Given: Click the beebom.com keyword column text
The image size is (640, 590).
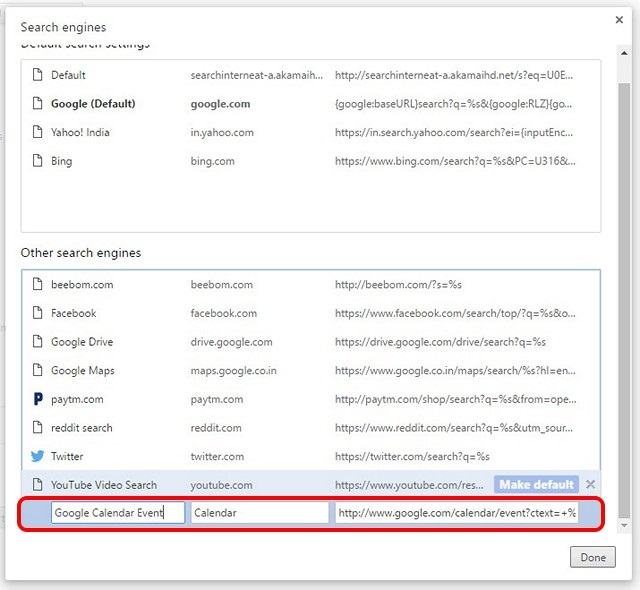Looking at the screenshot, I should tap(222, 284).
